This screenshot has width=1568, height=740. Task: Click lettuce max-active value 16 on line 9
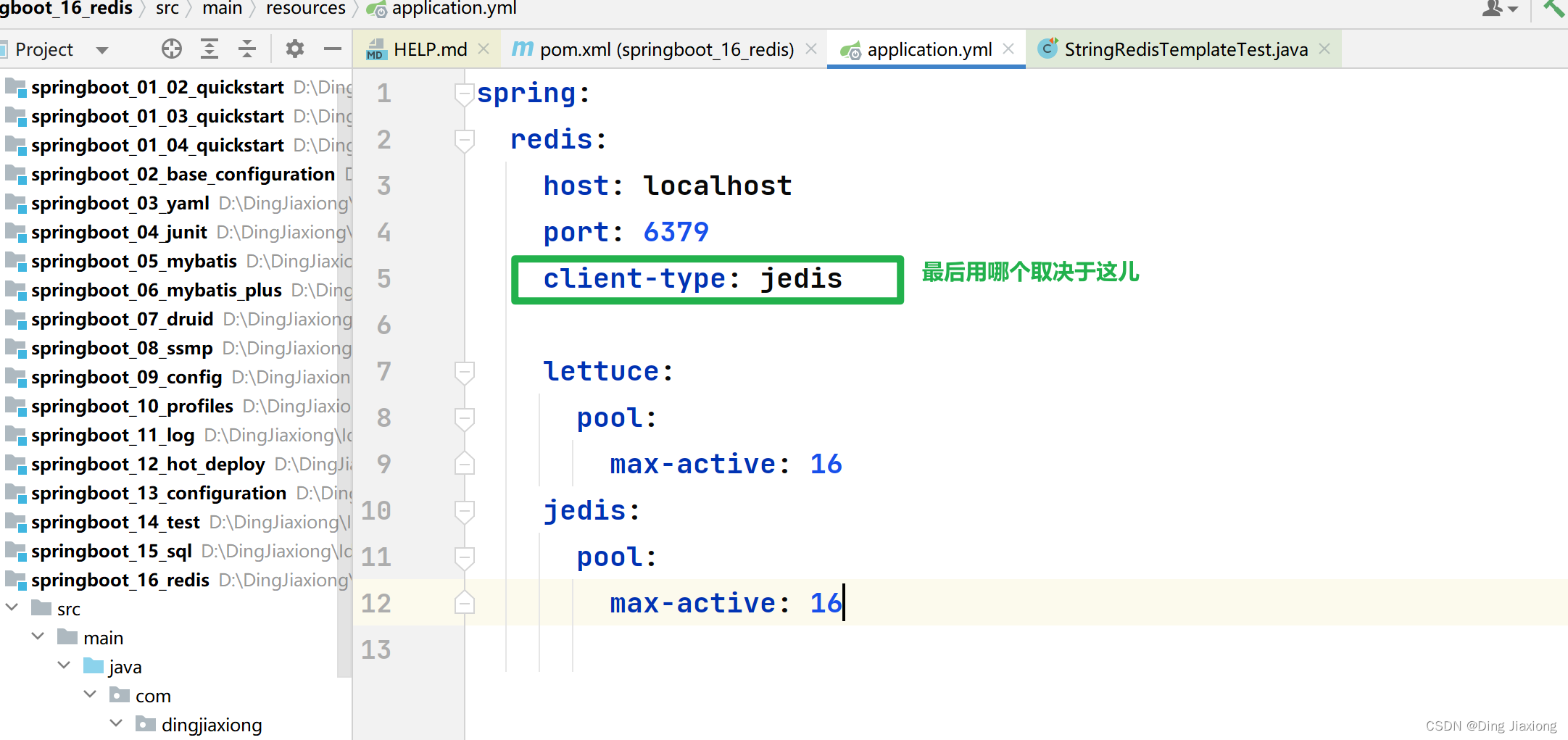pyautogui.click(x=826, y=465)
